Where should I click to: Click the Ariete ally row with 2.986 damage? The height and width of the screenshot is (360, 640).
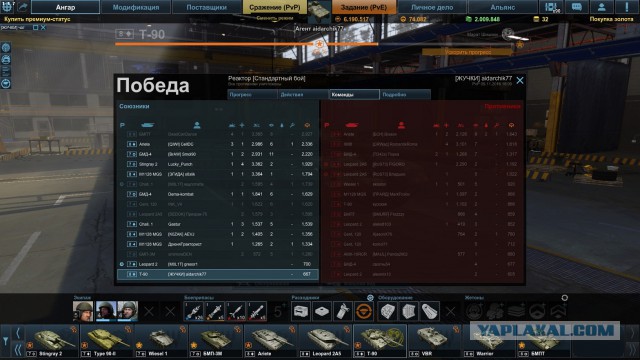pyautogui.click(x=218, y=144)
